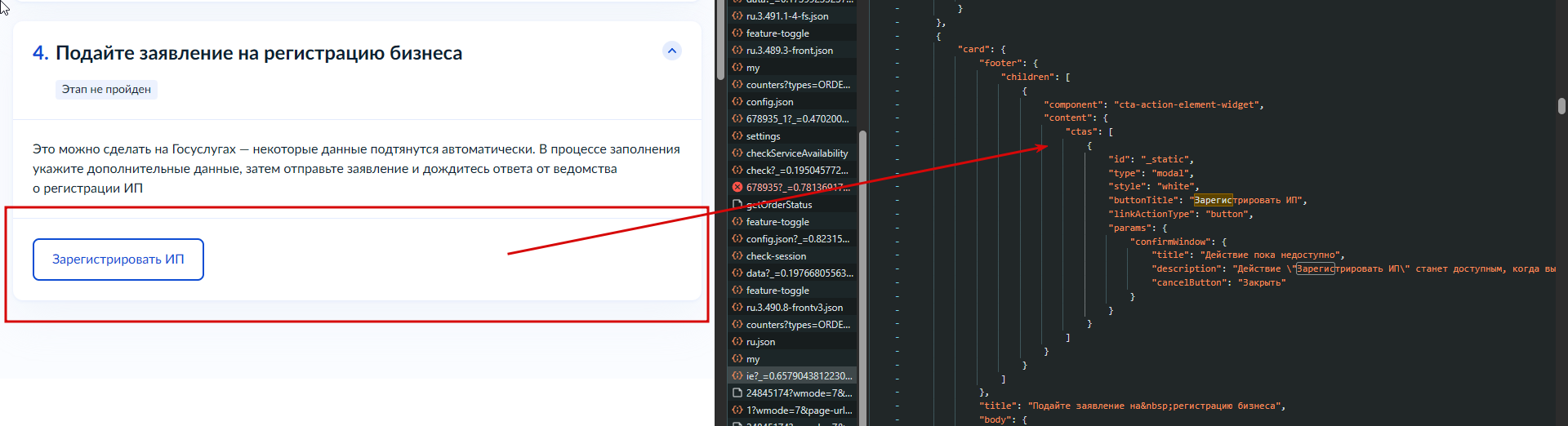This screenshot has width=1568, height=426.
Task: Click the "_static" id value
Action: pos(1167,160)
